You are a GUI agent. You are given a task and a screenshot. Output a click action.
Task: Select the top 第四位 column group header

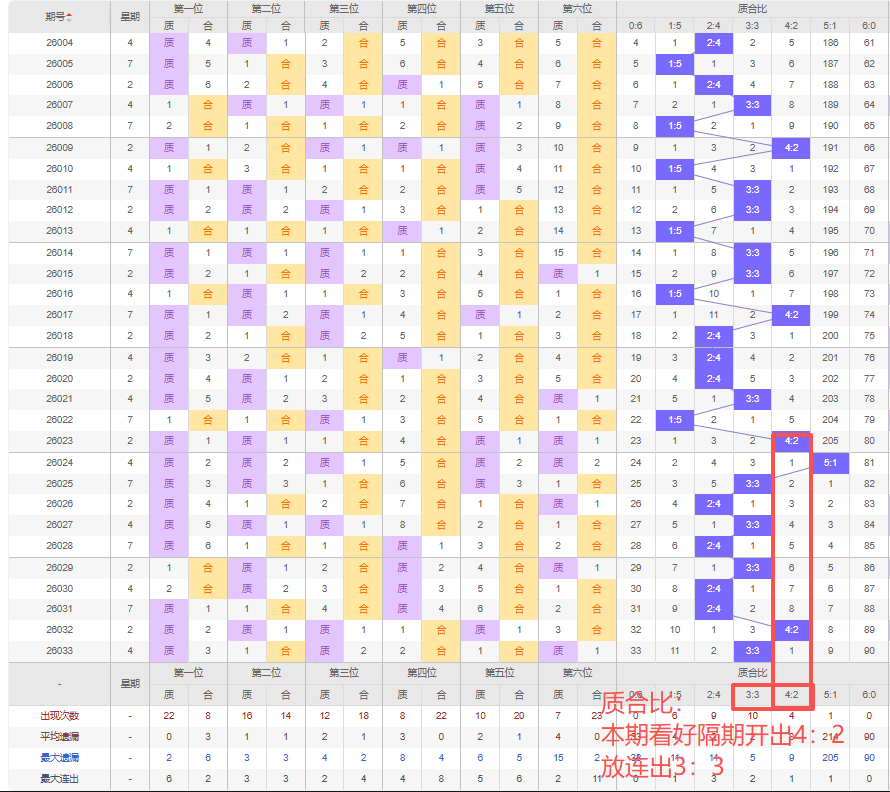tap(422, 9)
